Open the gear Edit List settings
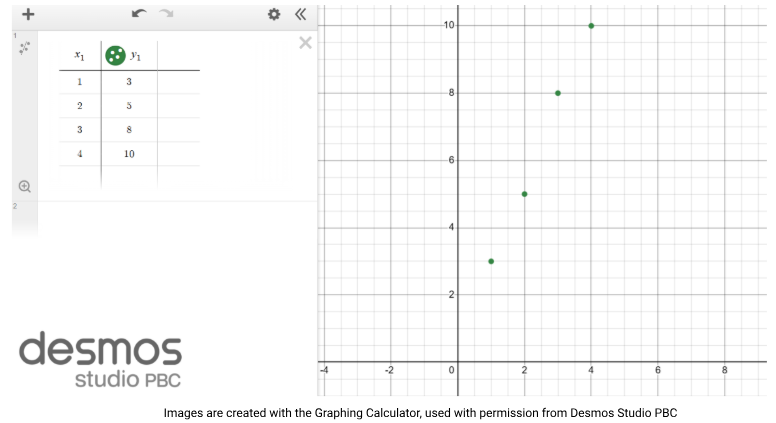The image size is (776, 423). coord(274,14)
